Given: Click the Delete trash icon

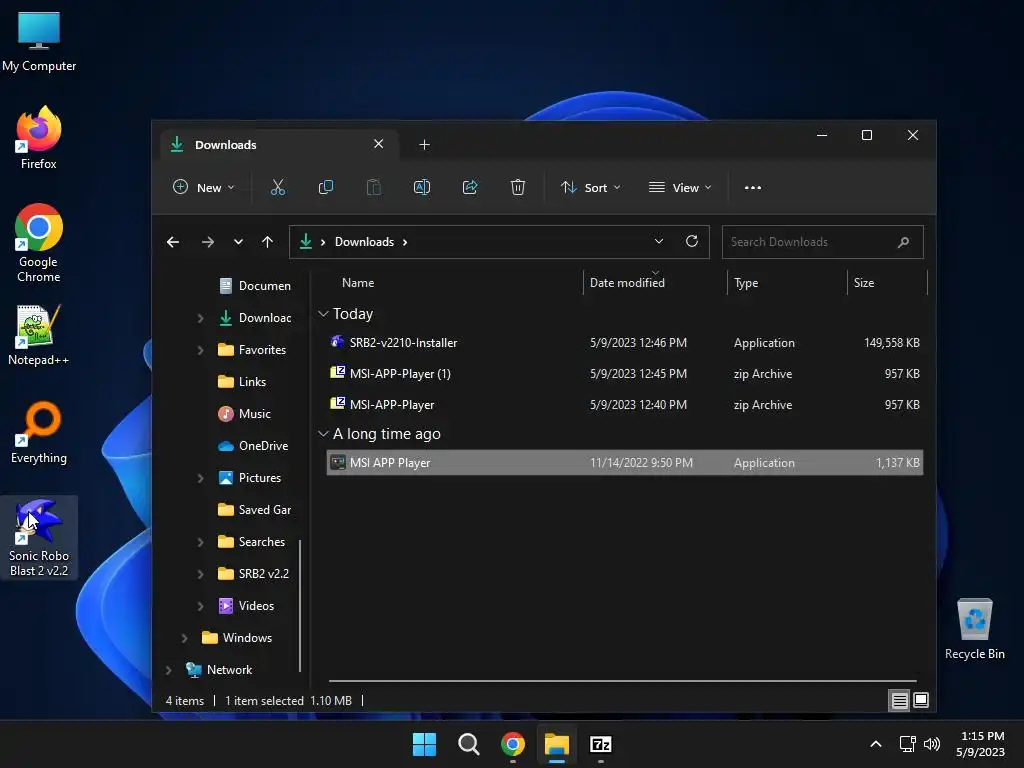Looking at the screenshot, I should tap(518, 187).
